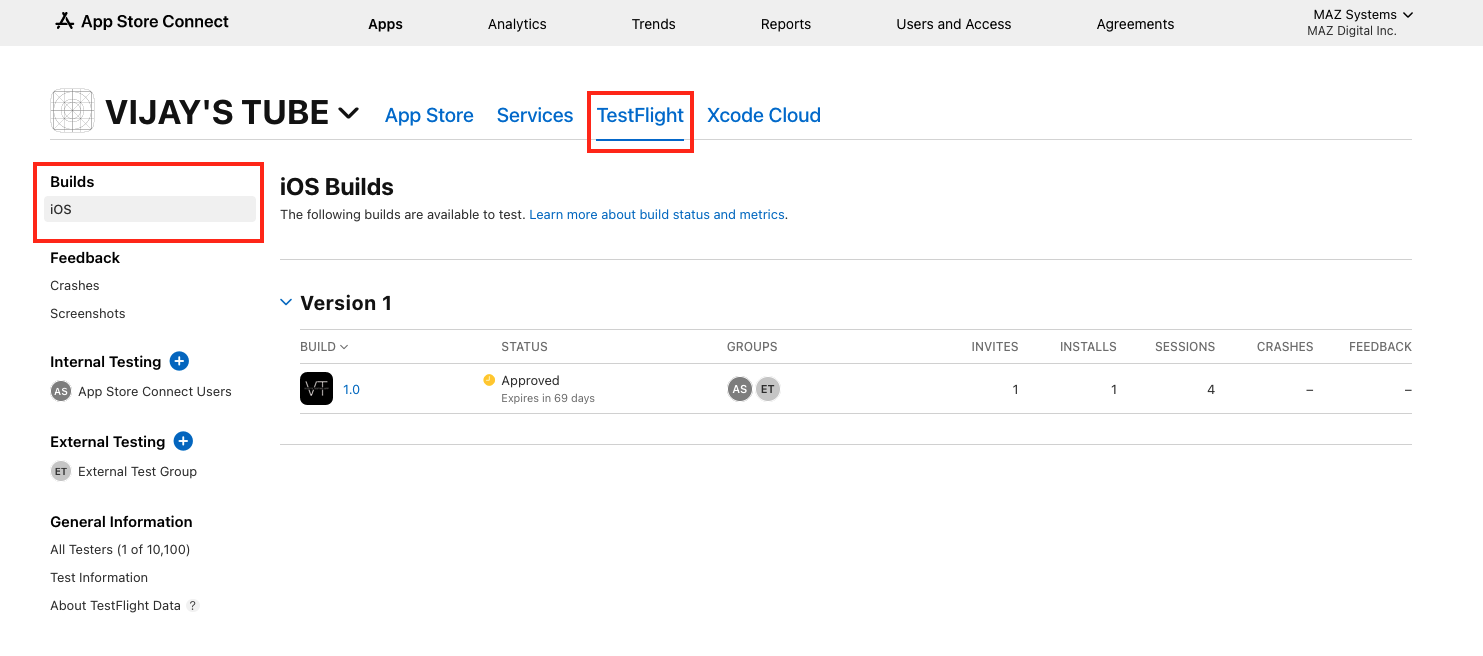Click the yellow Approved status dot
1483x656 pixels.
point(489,380)
